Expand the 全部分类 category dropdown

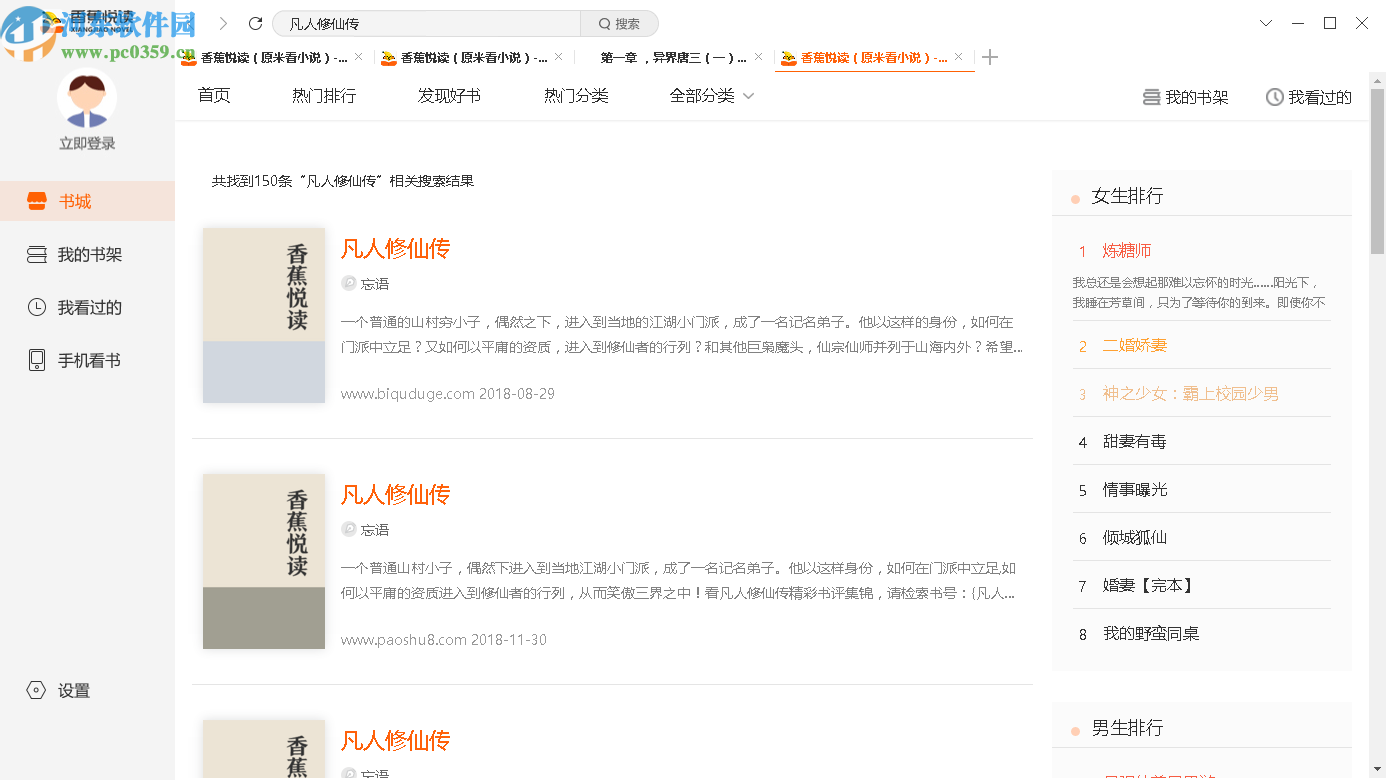point(711,96)
